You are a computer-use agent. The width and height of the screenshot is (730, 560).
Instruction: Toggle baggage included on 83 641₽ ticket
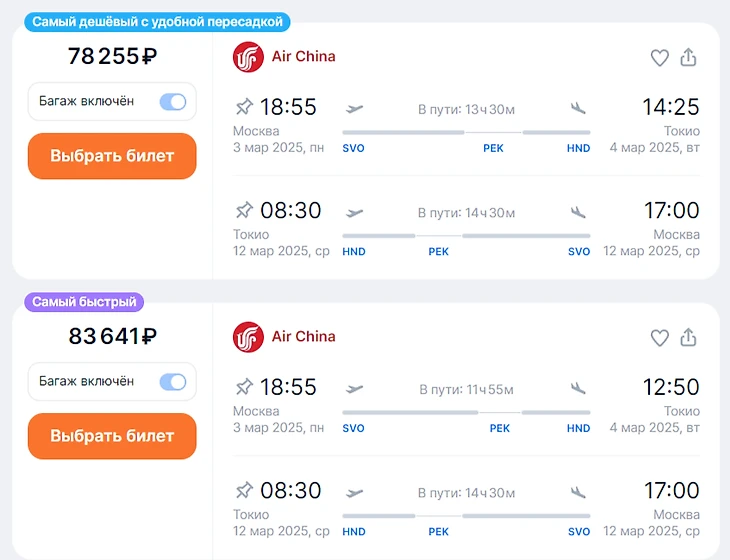pos(172,381)
